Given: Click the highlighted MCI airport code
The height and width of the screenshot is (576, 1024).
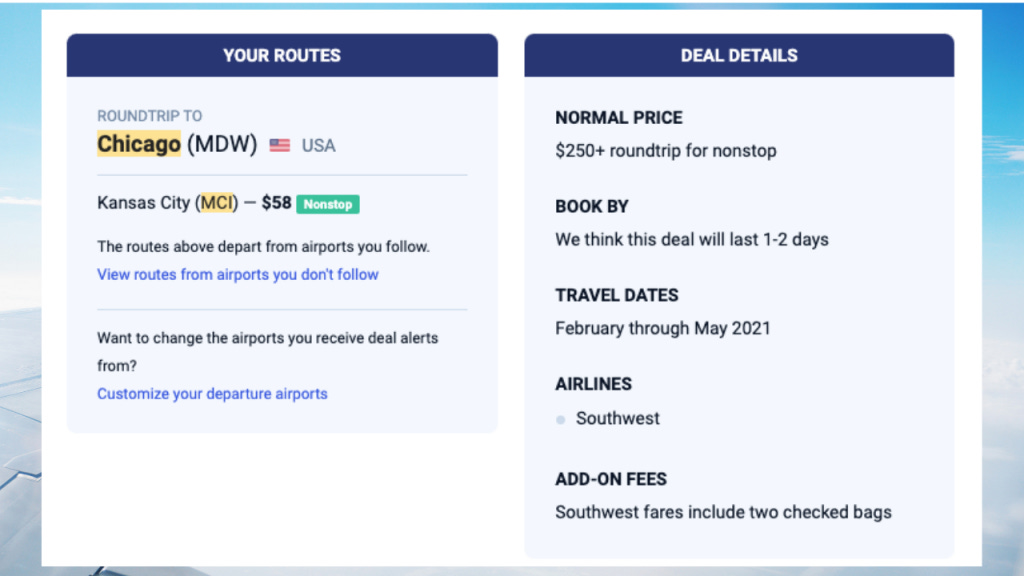Looking at the screenshot, I should pyautogui.click(x=217, y=203).
